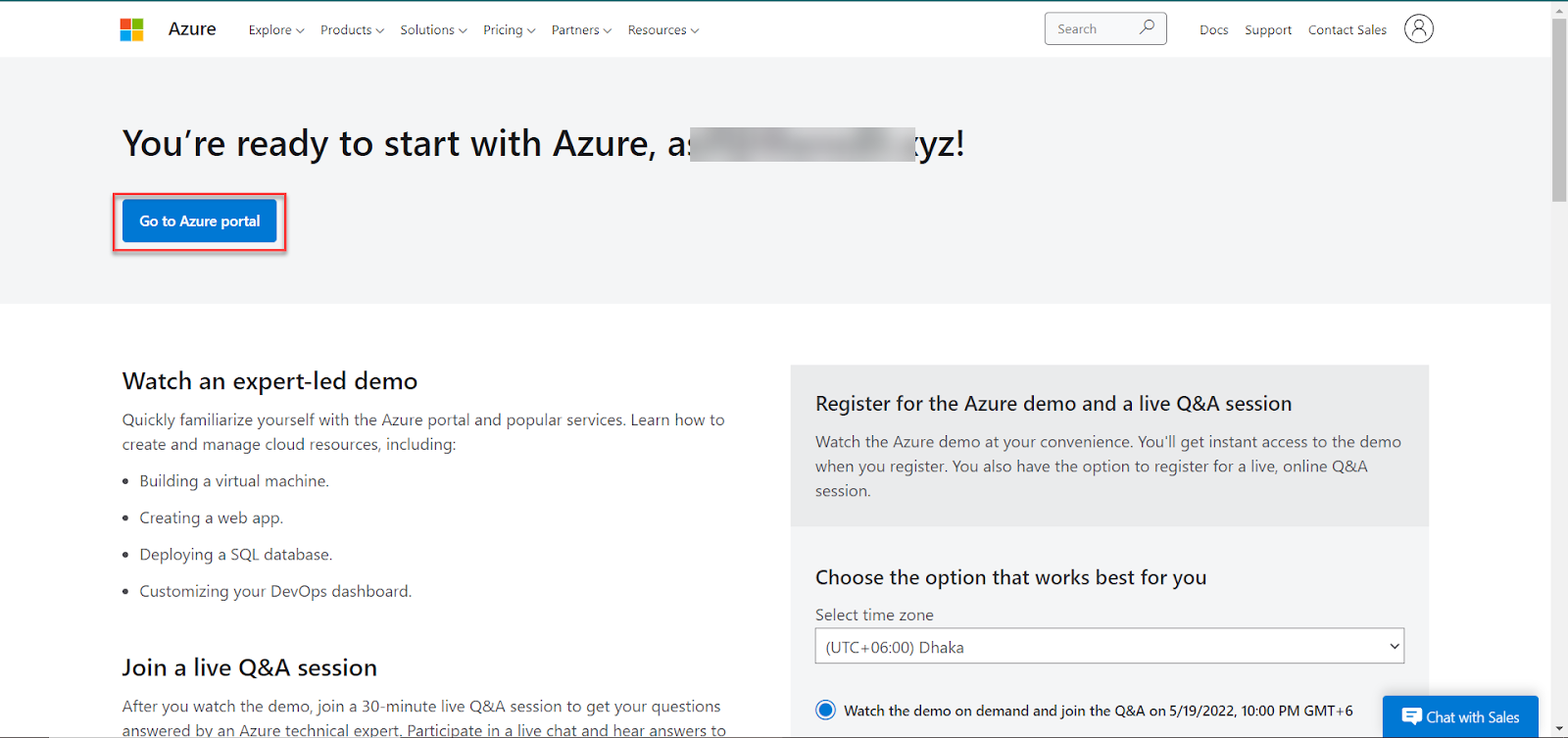The width and height of the screenshot is (1568, 738).
Task: Click the Microsoft logo
Action: (x=131, y=29)
